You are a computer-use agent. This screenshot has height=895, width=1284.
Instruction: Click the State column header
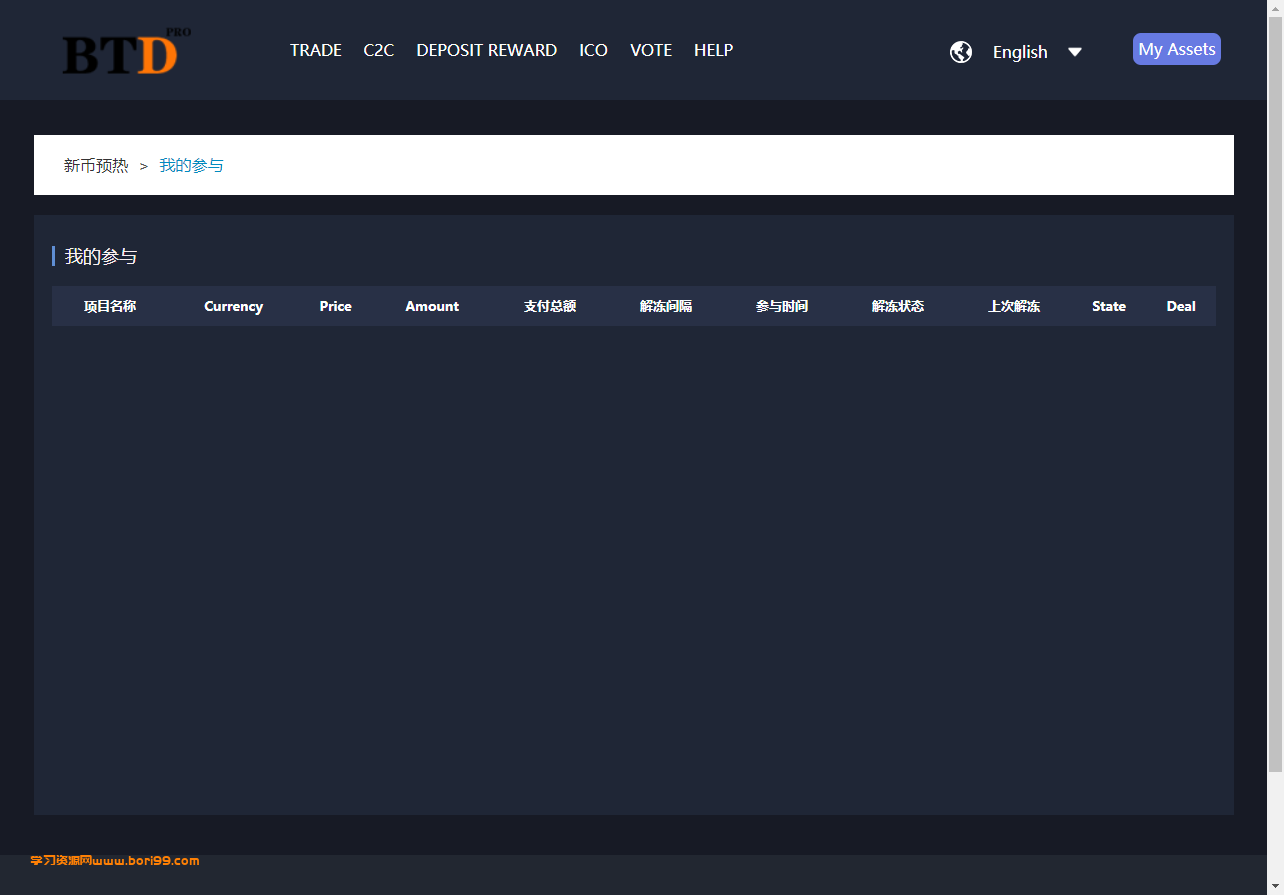(x=1109, y=306)
